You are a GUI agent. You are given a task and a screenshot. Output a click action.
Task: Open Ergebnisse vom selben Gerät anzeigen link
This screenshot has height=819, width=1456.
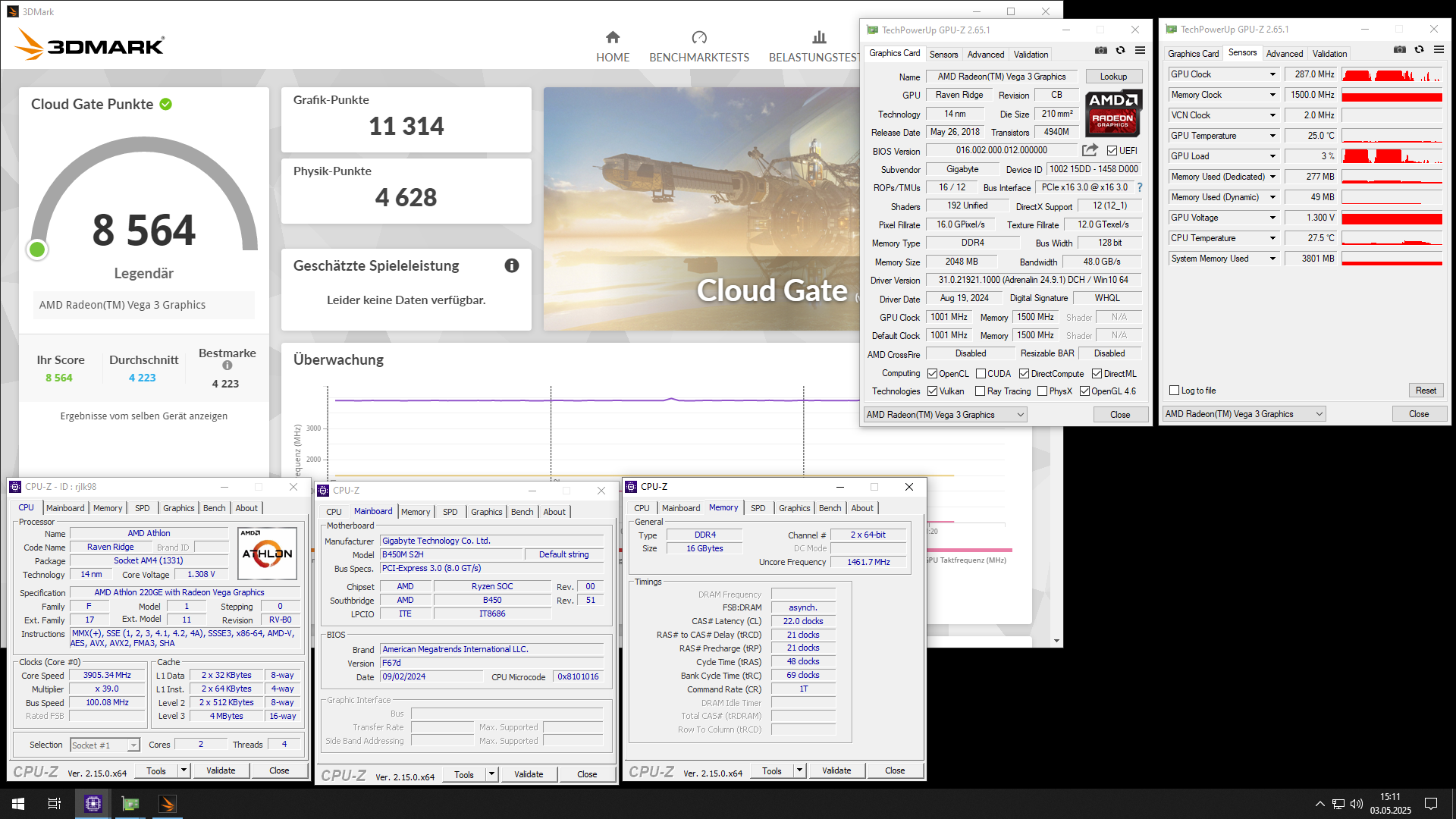click(144, 416)
